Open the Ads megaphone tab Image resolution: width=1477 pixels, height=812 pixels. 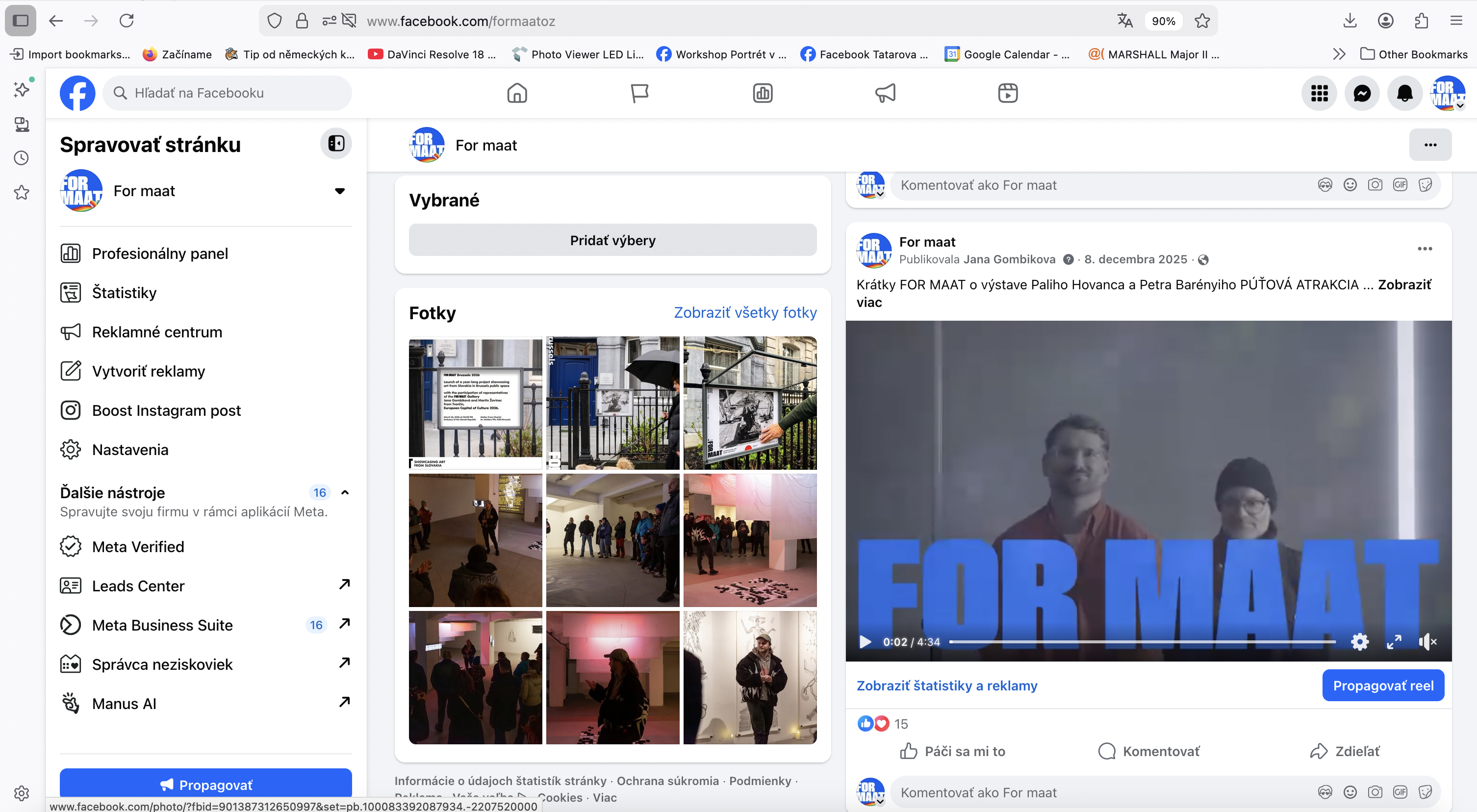[x=885, y=93]
